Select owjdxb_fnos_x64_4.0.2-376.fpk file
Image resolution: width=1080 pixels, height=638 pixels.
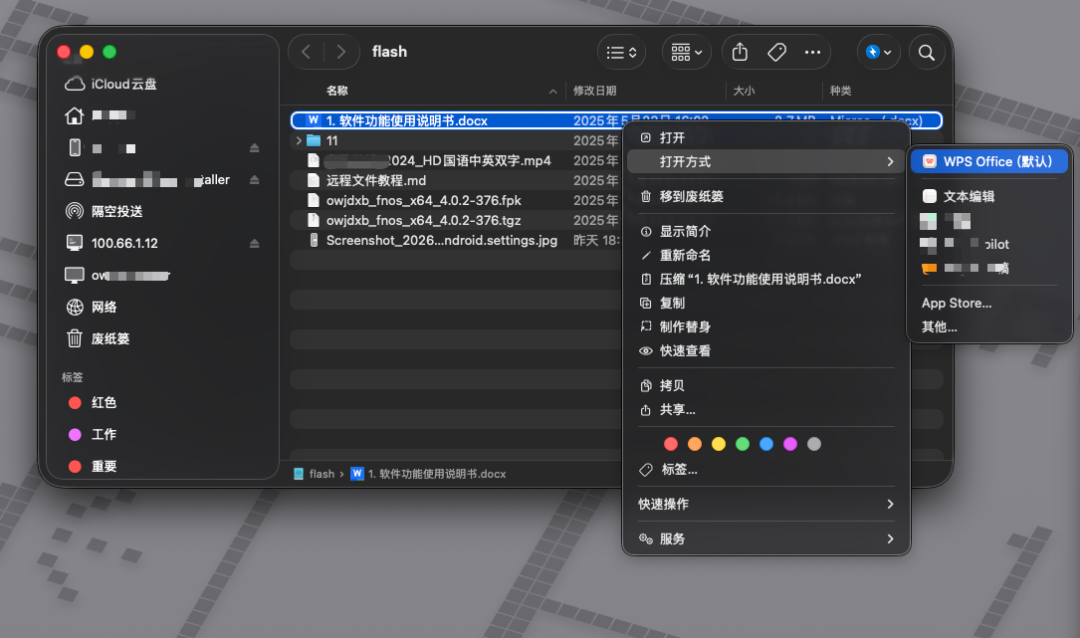tap(424, 200)
